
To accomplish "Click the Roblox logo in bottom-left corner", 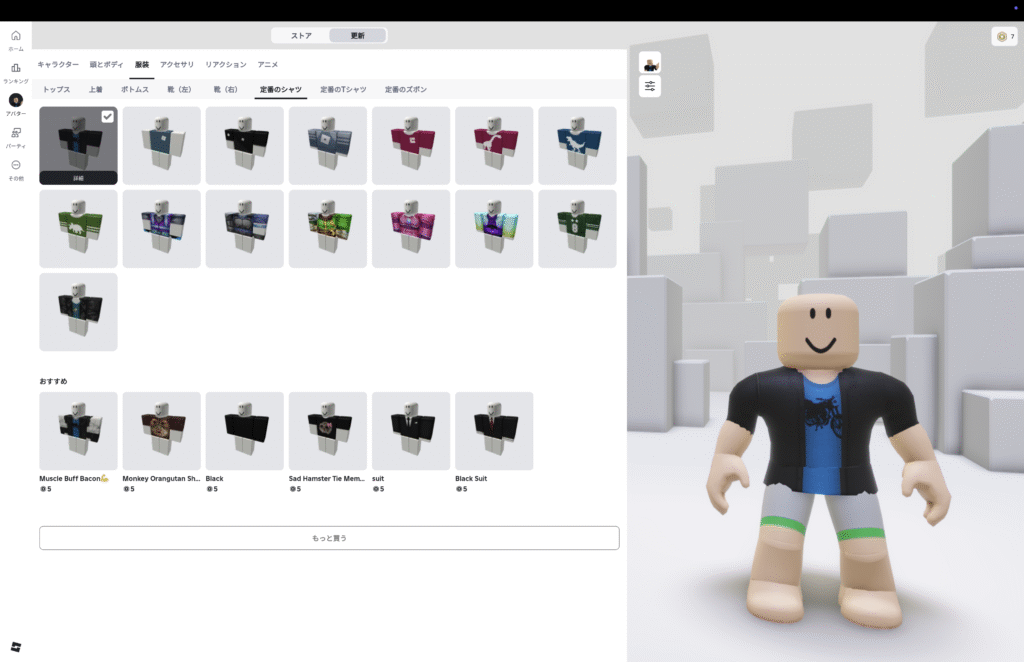I will pyautogui.click(x=16, y=646).
